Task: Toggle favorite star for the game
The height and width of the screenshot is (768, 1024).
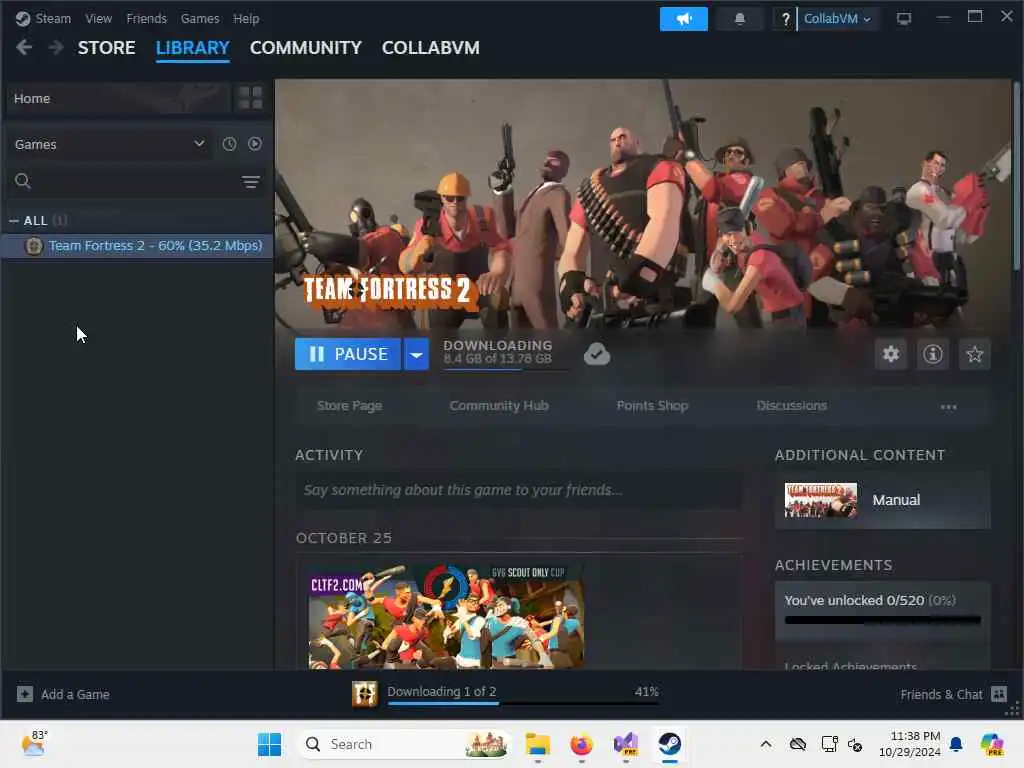Action: click(974, 354)
